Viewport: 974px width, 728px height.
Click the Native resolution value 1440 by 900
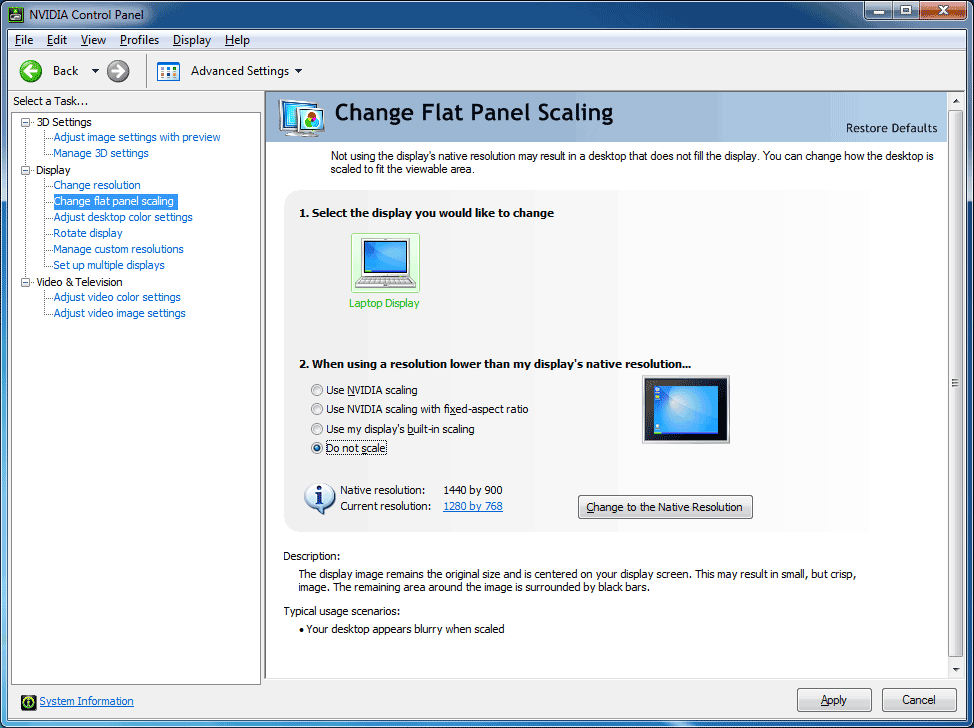tap(473, 490)
